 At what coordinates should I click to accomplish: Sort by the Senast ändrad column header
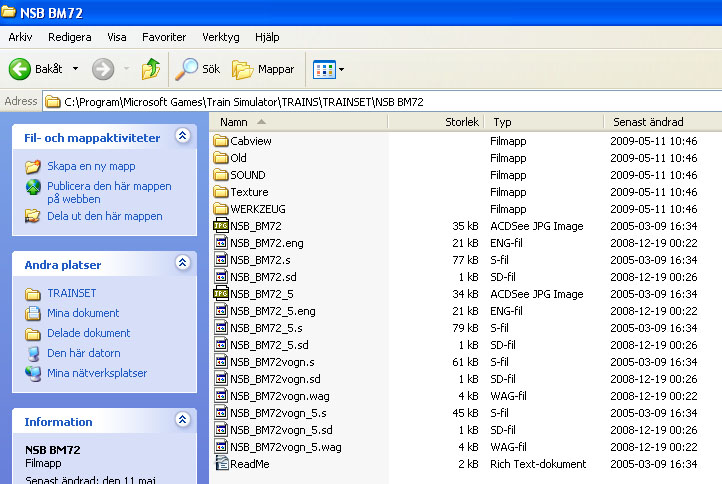pos(663,122)
